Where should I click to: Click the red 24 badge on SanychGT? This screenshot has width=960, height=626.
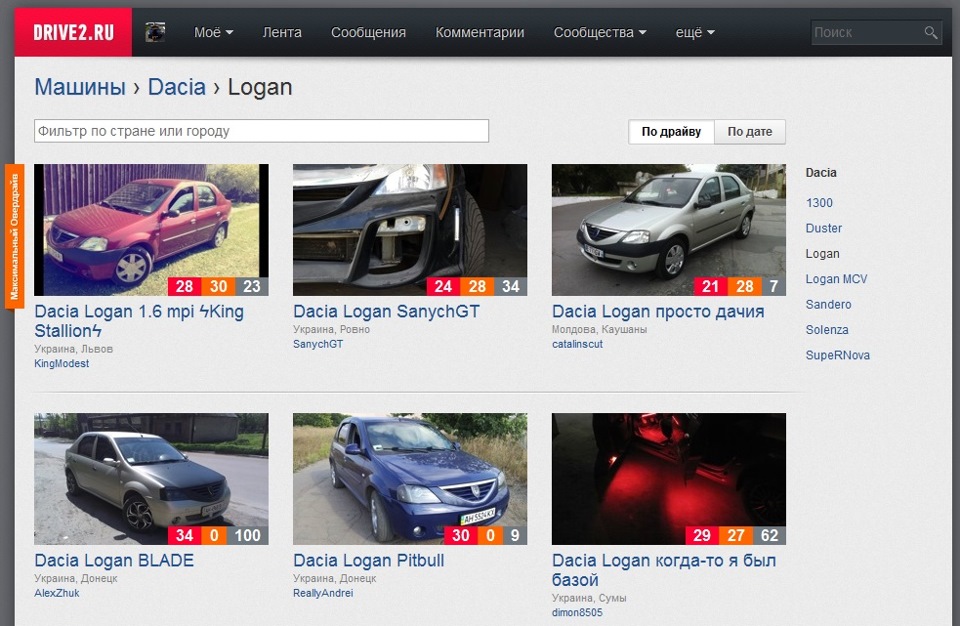click(443, 287)
